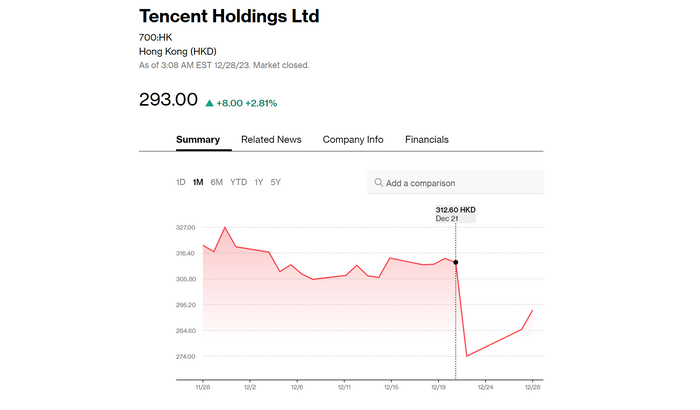
Task: Choose the 1Y chart range
Action: click(x=259, y=182)
